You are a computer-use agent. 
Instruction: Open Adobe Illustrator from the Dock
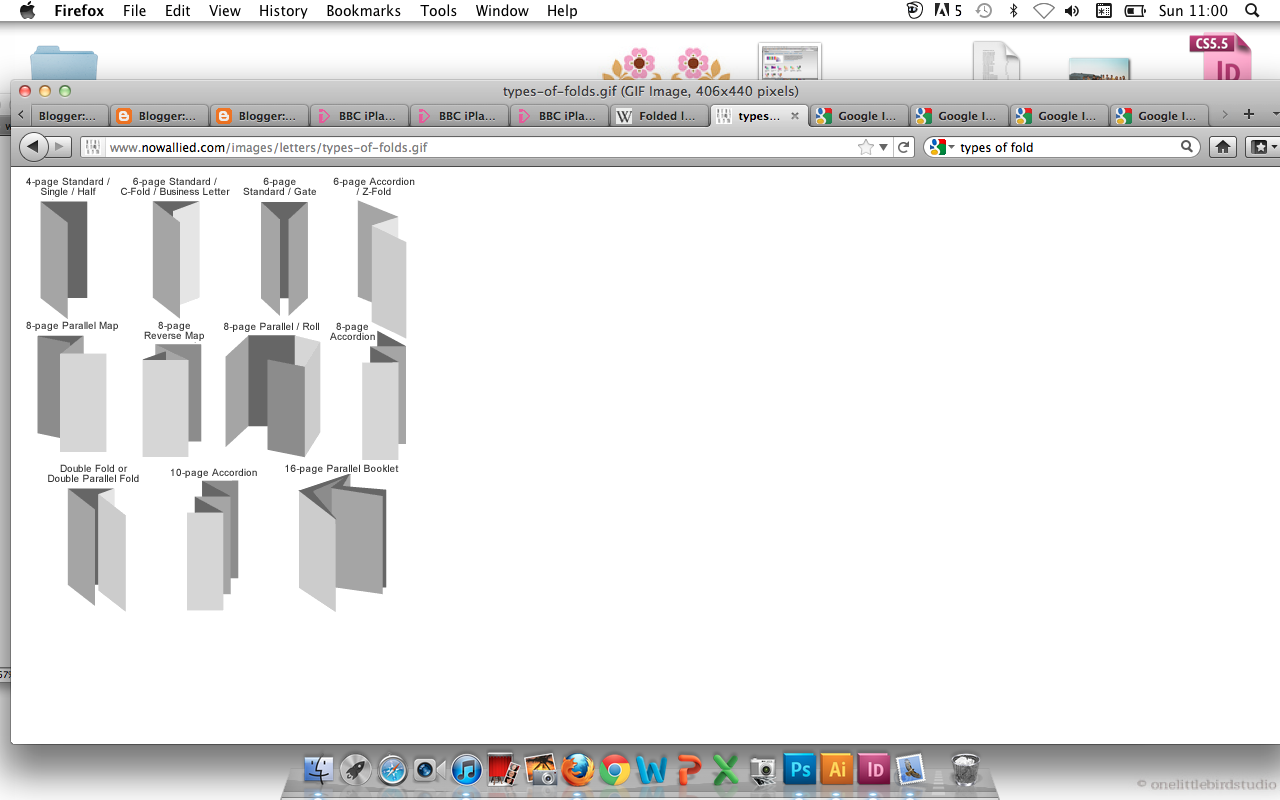[x=837, y=770]
